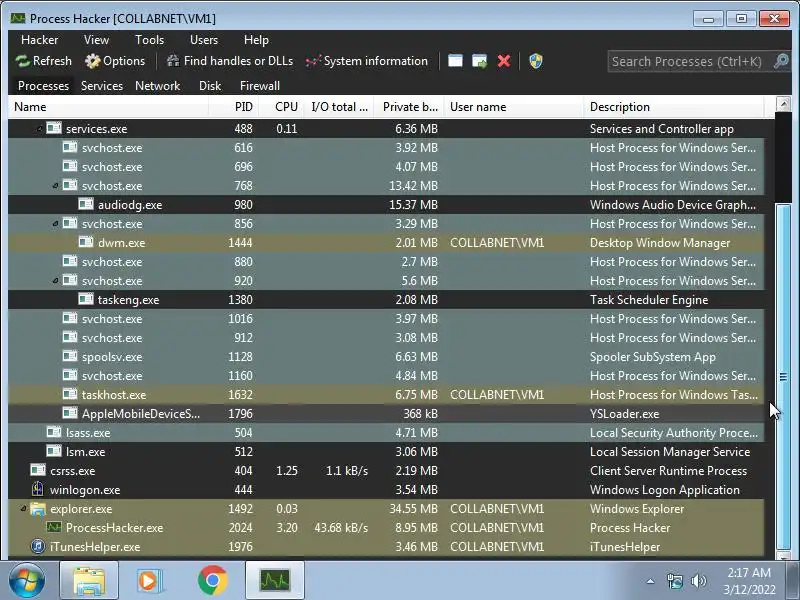
Task: Click the vertical scrollbar thumb
Action: (783, 377)
